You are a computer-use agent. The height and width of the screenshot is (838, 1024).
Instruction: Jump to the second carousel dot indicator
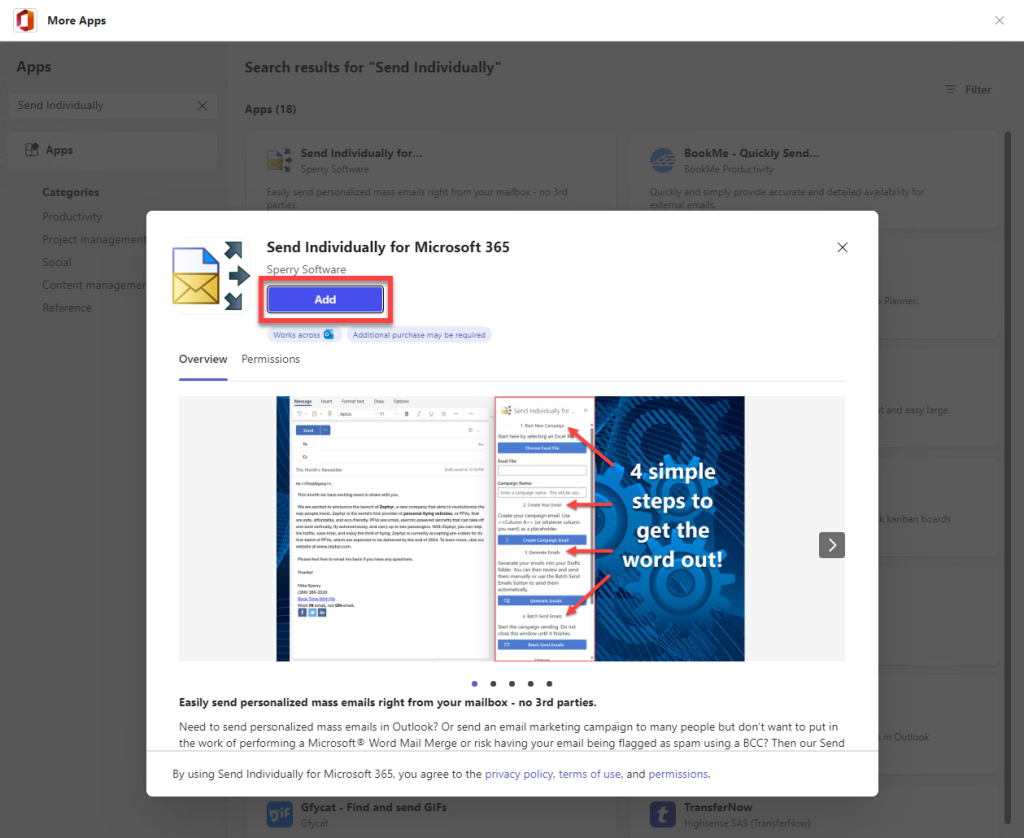493,684
